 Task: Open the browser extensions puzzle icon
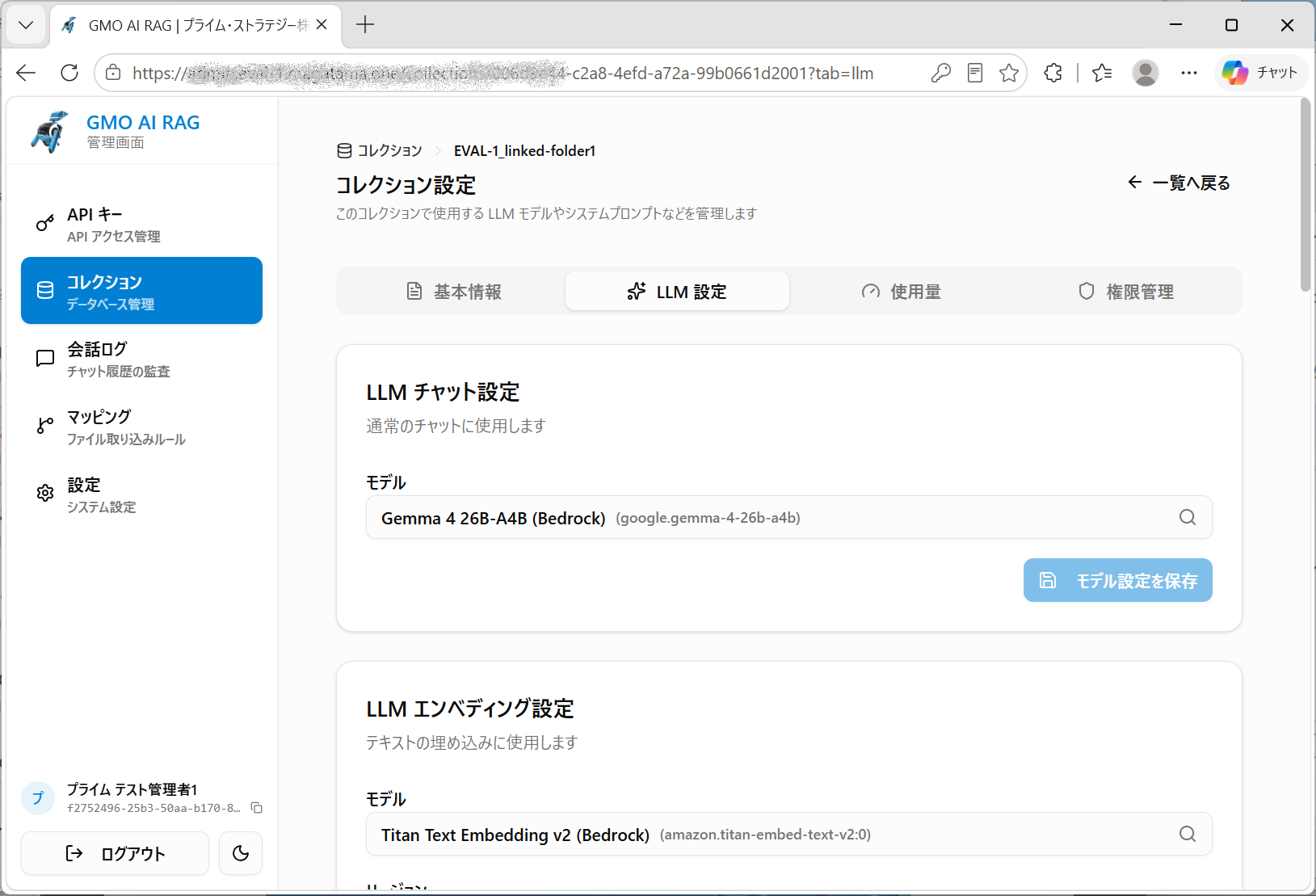pos(1053,73)
